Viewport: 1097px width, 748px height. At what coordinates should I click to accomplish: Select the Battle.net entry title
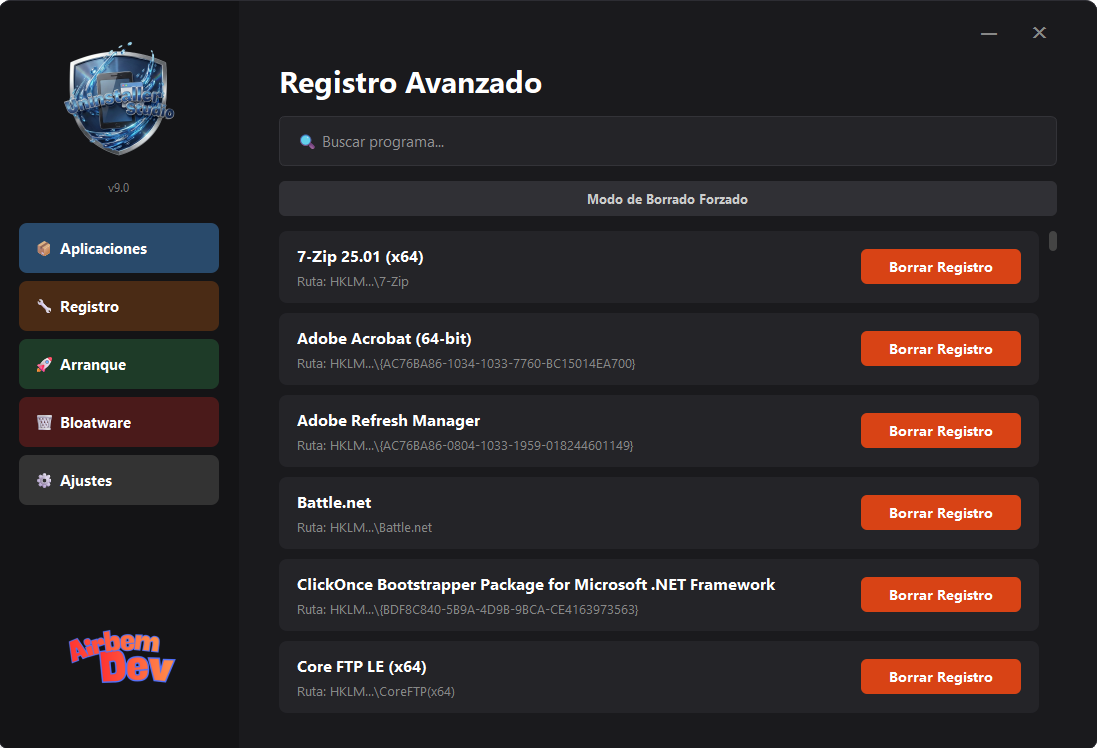pyautogui.click(x=334, y=502)
